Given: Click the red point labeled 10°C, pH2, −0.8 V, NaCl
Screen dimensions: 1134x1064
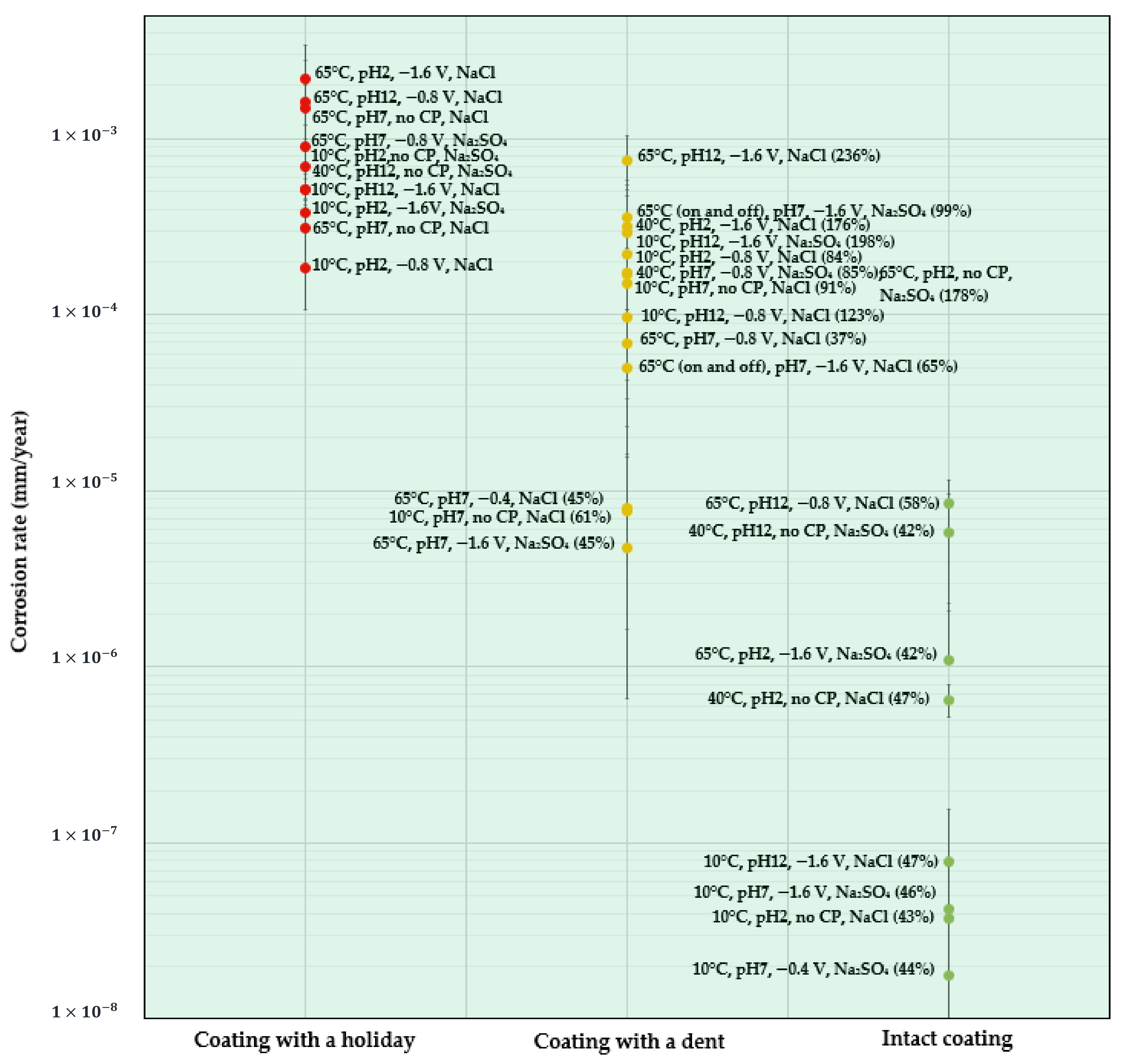Looking at the screenshot, I should [305, 267].
